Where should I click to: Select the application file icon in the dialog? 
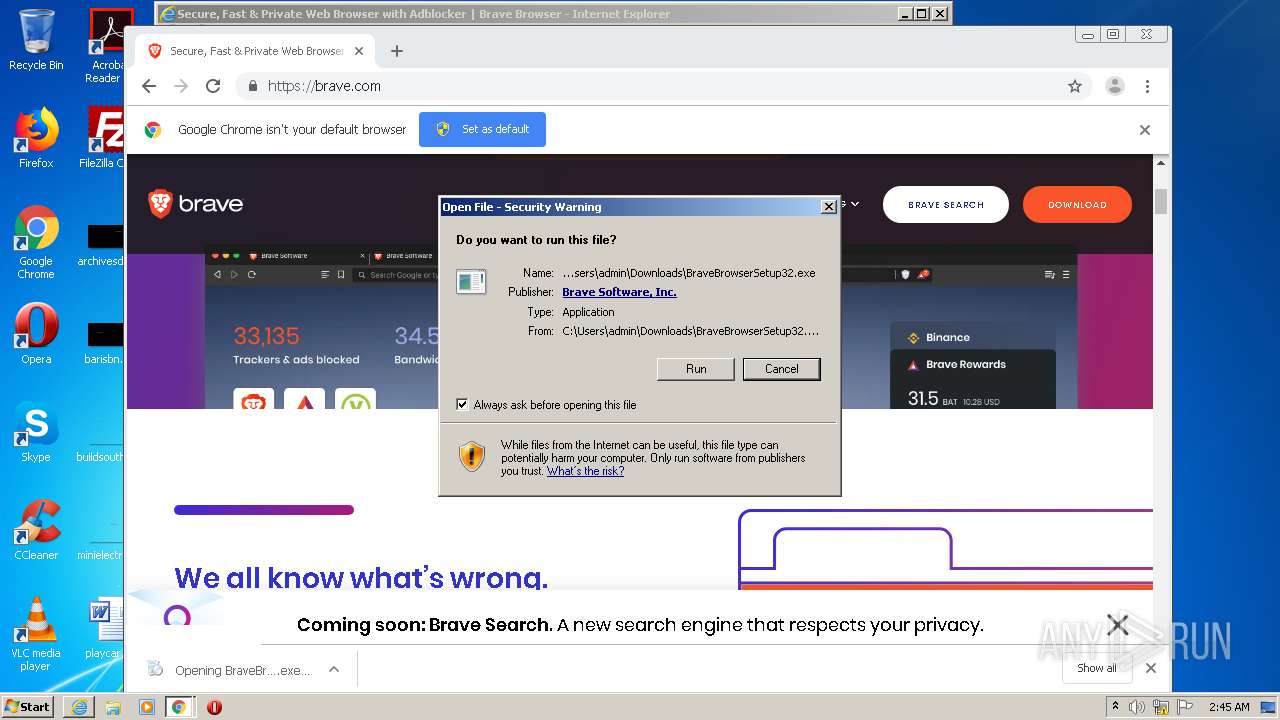[471, 282]
